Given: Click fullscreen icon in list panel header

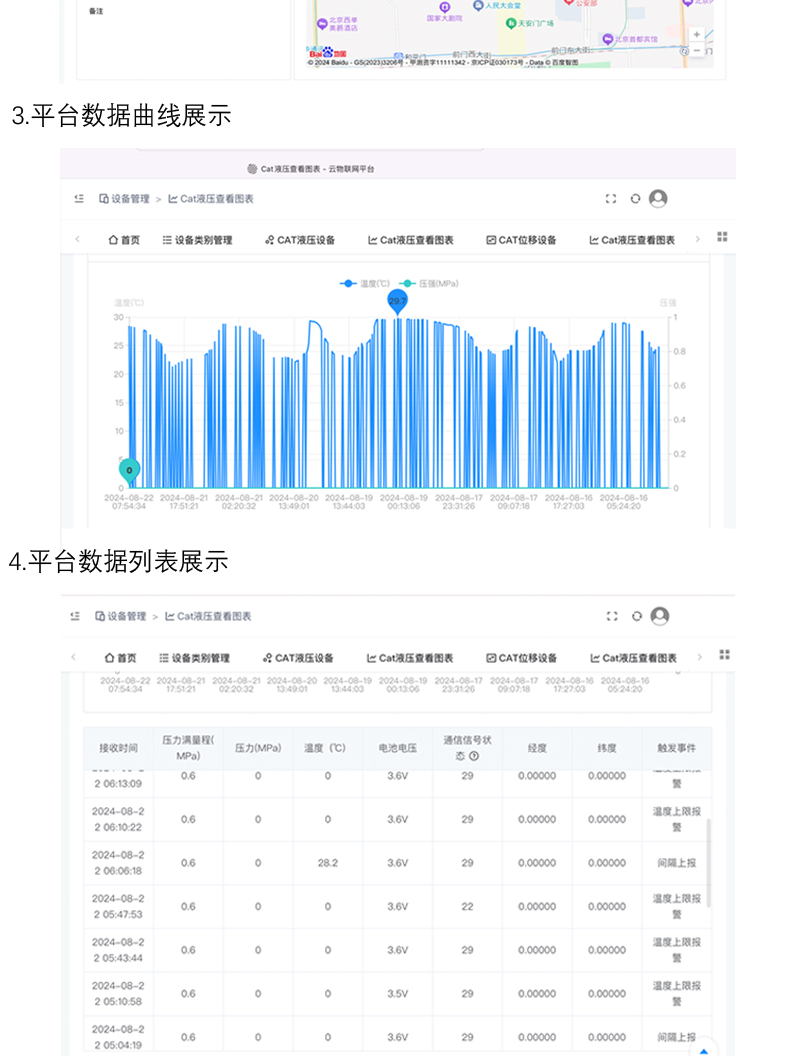Looking at the screenshot, I should 612,617.
